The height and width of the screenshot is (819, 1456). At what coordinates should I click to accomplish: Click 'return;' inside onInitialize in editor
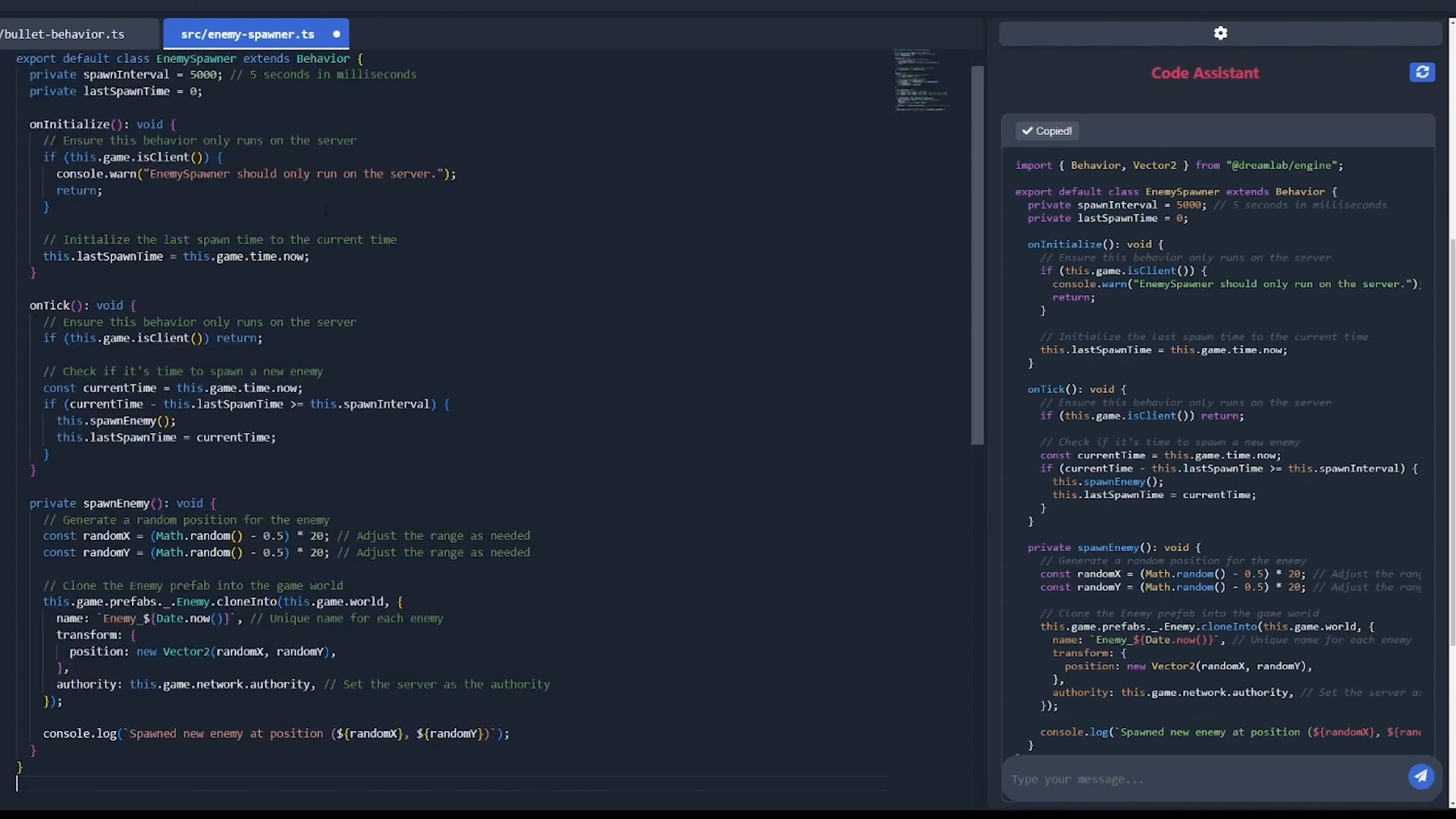79,190
